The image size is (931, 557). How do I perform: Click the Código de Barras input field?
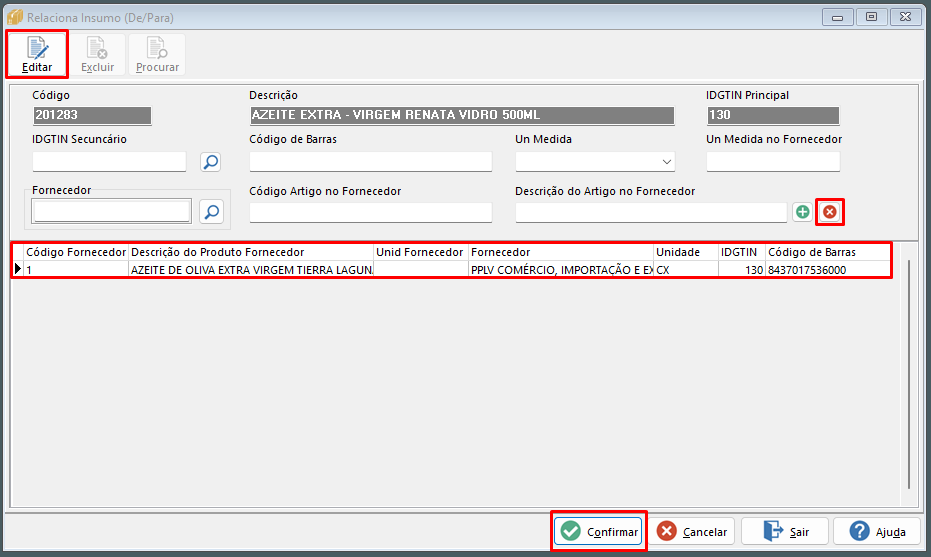(370, 162)
